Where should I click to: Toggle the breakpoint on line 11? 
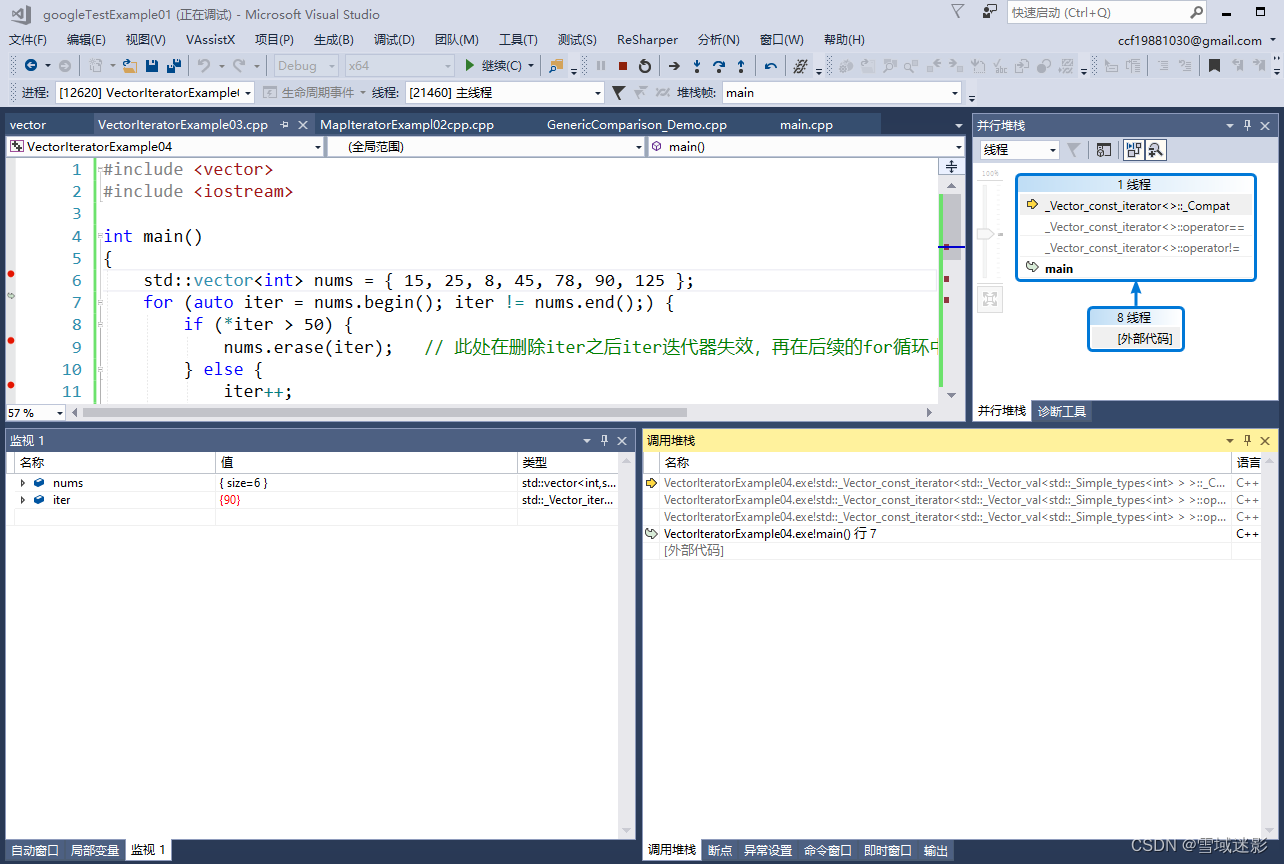[x=11, y=385]
